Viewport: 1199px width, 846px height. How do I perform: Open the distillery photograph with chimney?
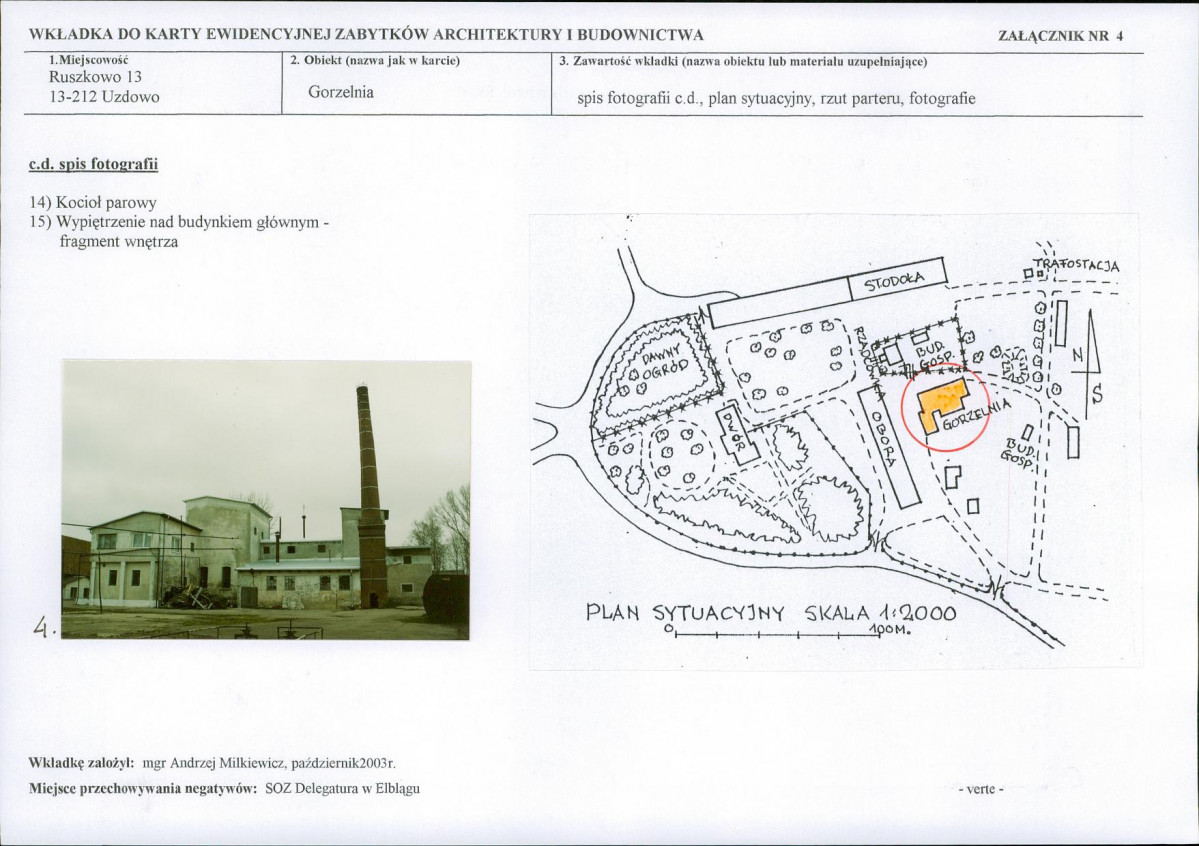point(265,500)
